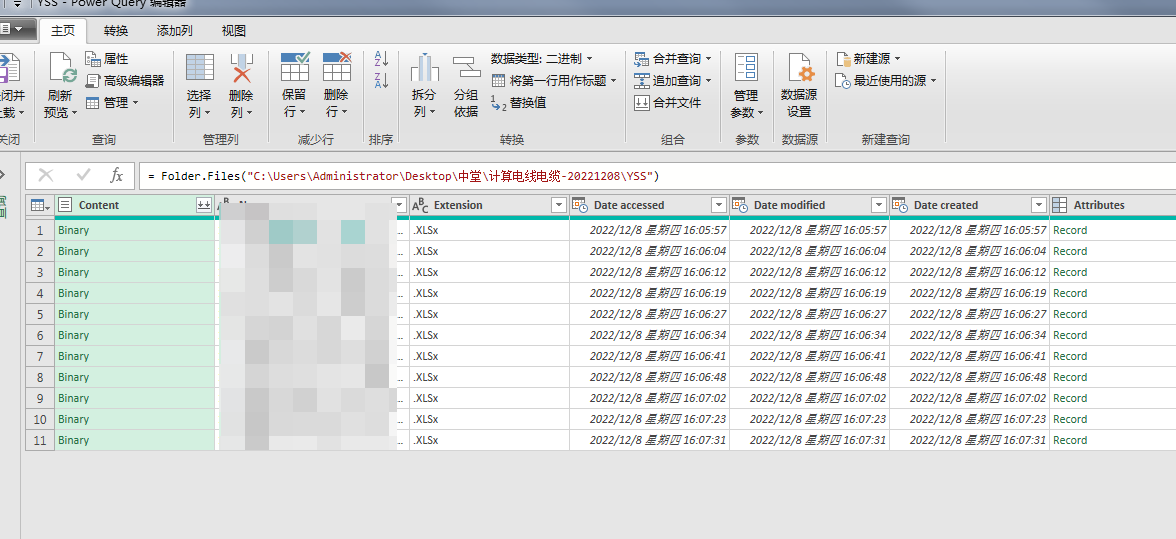This screenshot has height=539, width=1176.
Task: Switch to the 视图 ribbon tab
Action: 234,31
